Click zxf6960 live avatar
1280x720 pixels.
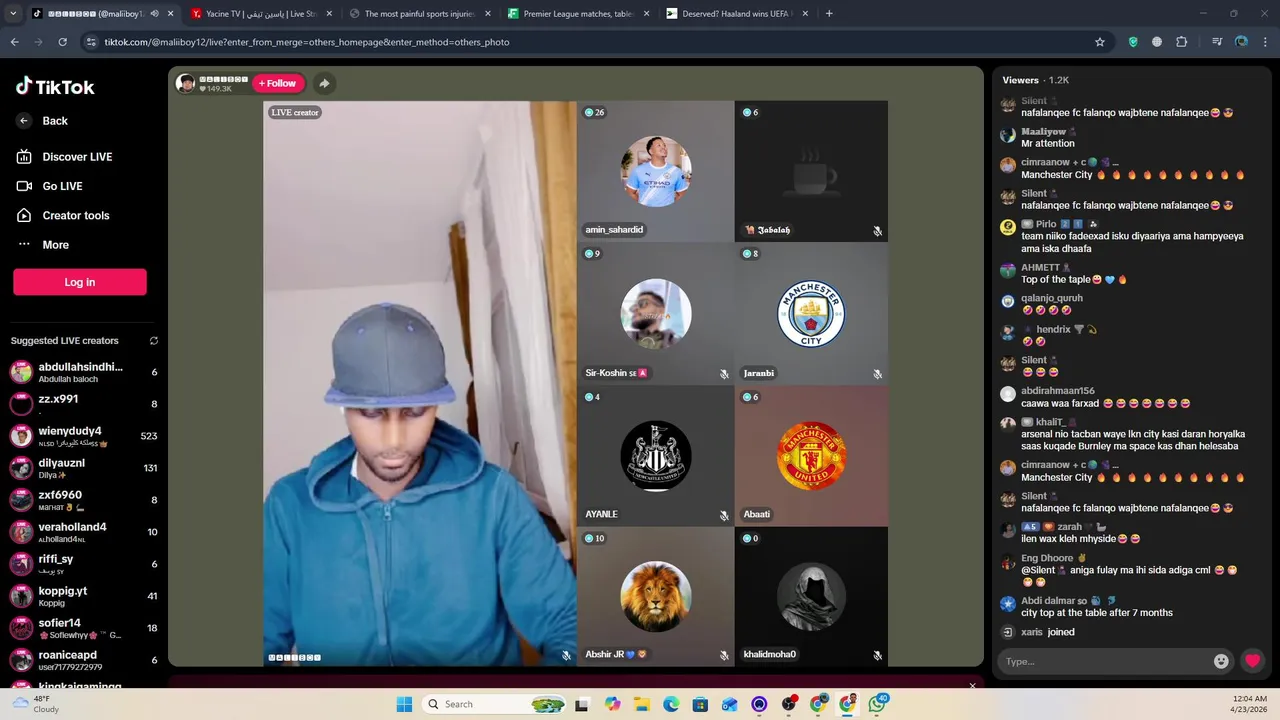pos(21,500)
